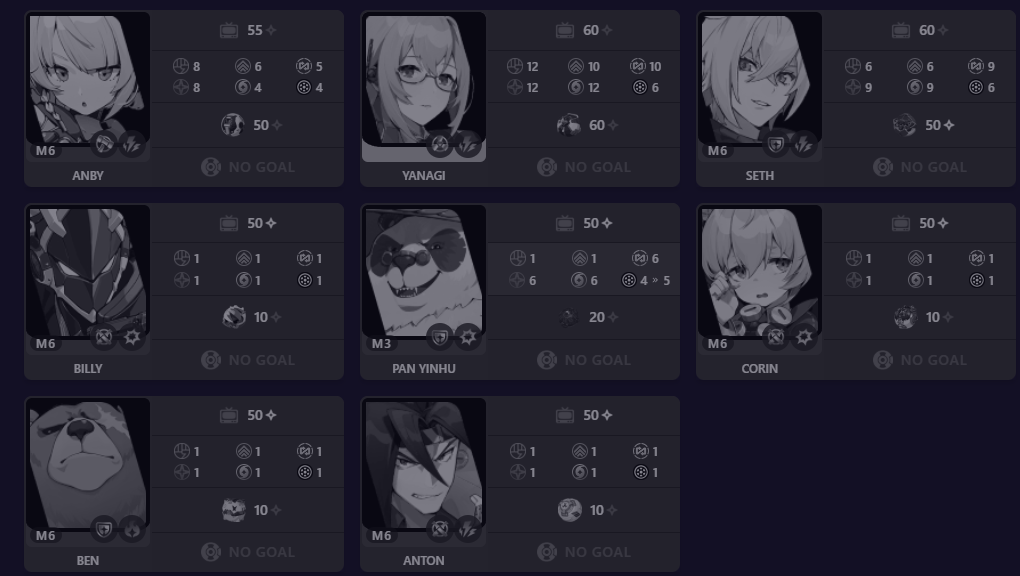Click Seth's level 50 W-Engine icon
The height and width of the screenshot is (576, 1020).
coord(904,125)
